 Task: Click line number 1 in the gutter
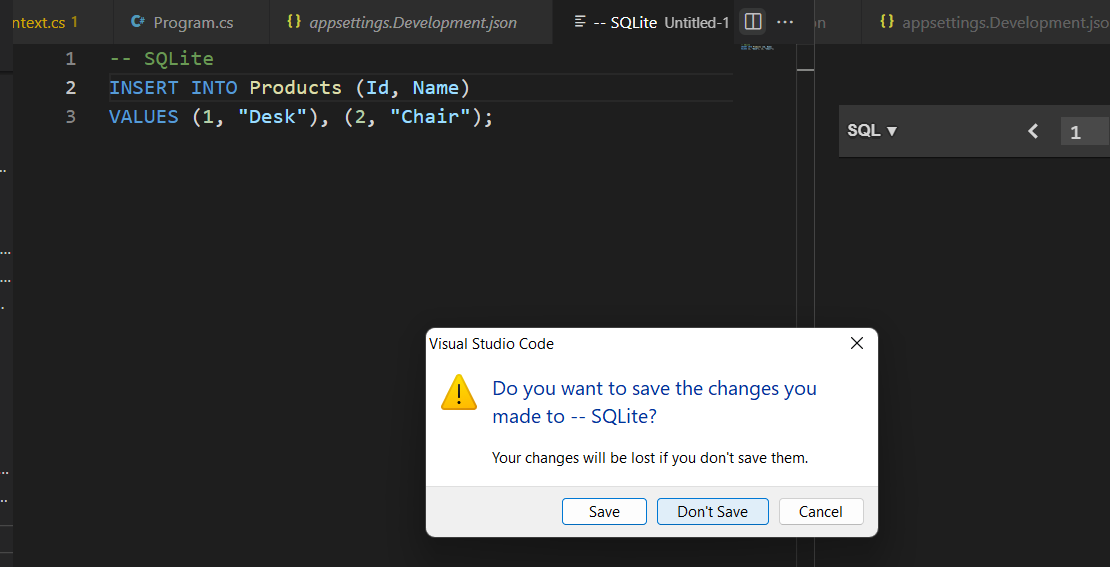[70, 59]
